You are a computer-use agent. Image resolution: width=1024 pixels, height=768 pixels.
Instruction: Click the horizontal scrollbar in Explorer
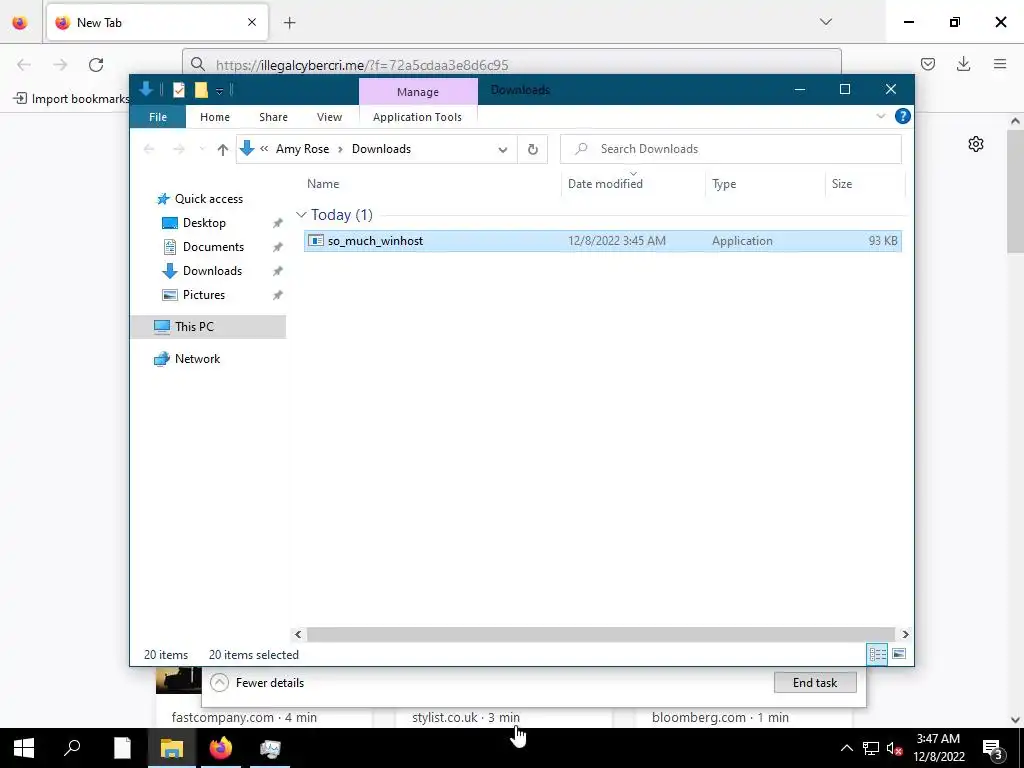(600, 634)
